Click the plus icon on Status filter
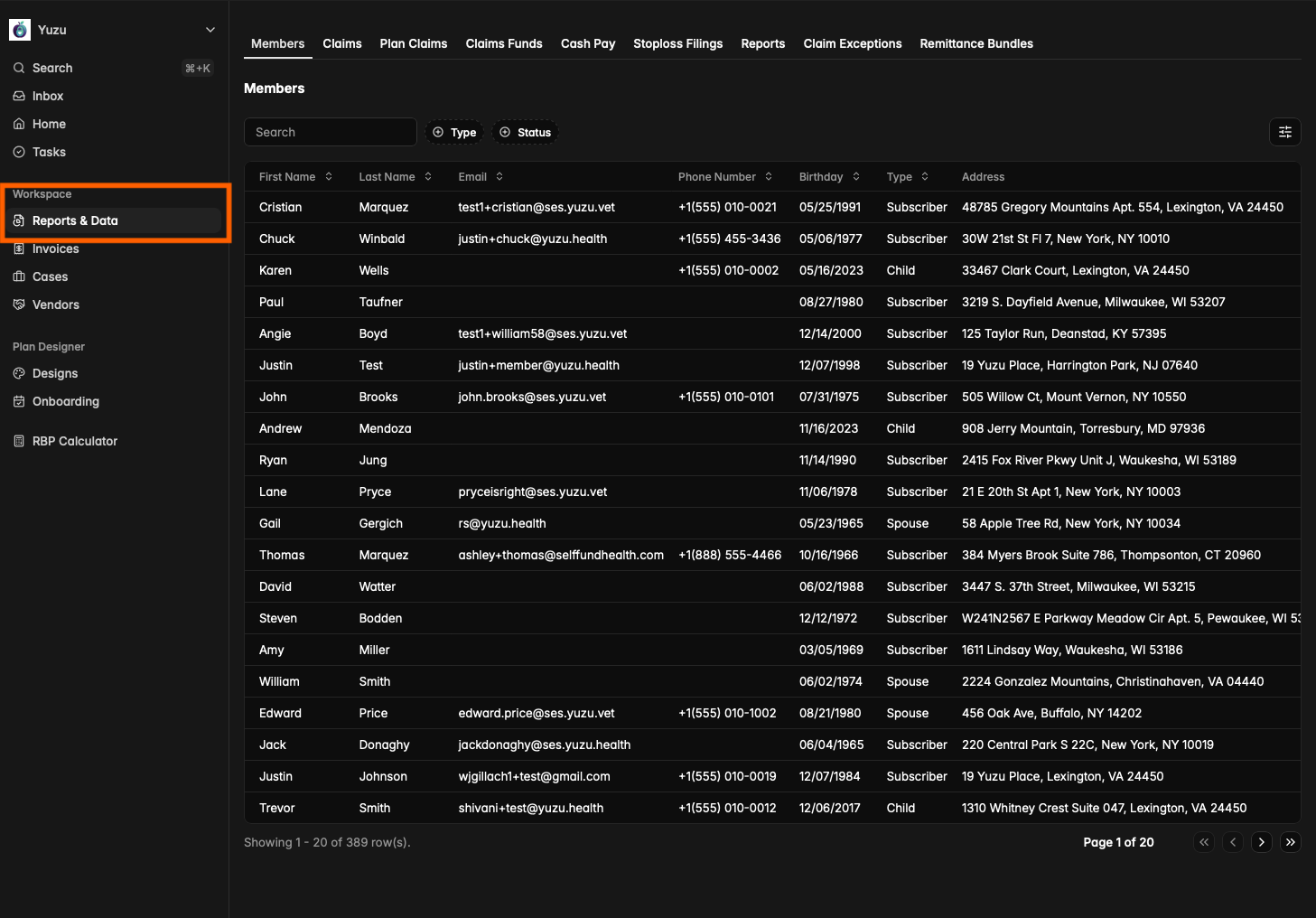 coord(505,132)
